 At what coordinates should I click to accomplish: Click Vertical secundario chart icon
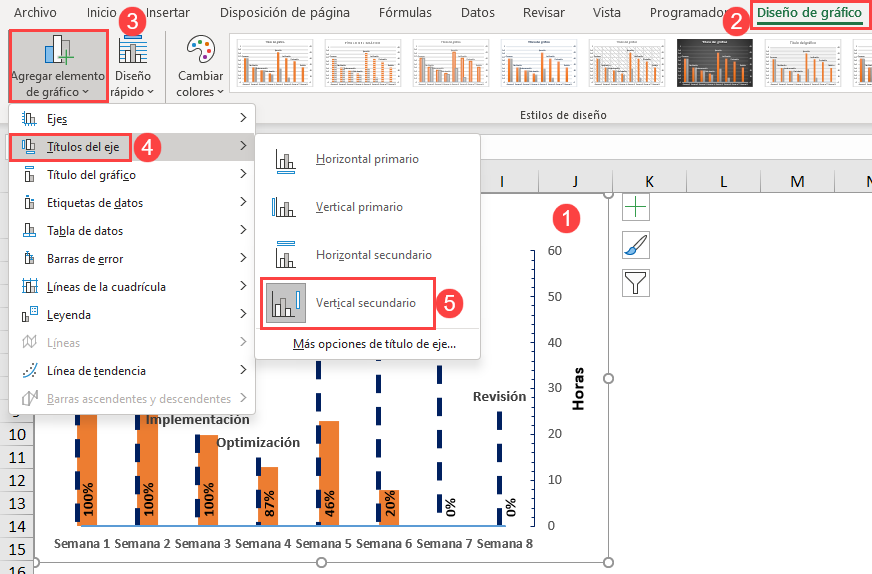[286, 303]
